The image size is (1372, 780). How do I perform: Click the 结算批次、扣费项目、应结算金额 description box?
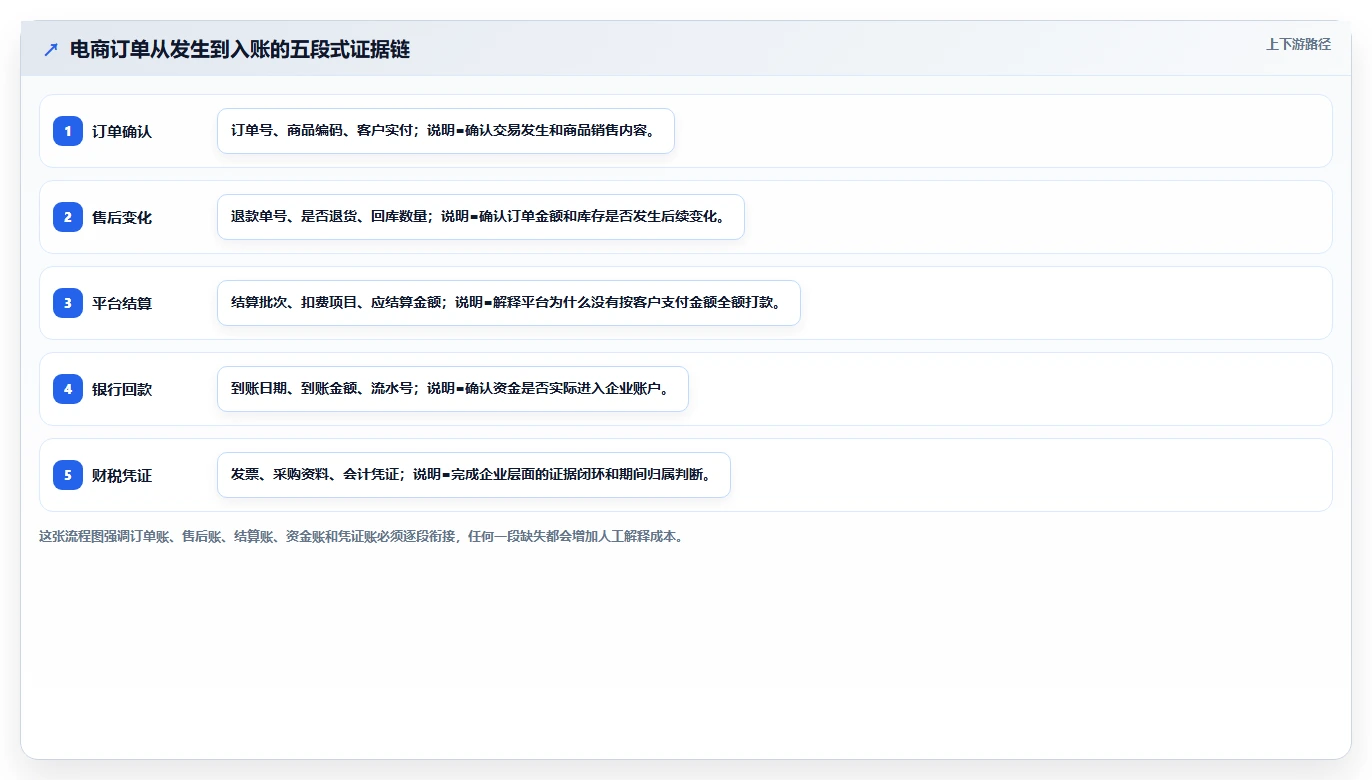[x=509, y=303]
